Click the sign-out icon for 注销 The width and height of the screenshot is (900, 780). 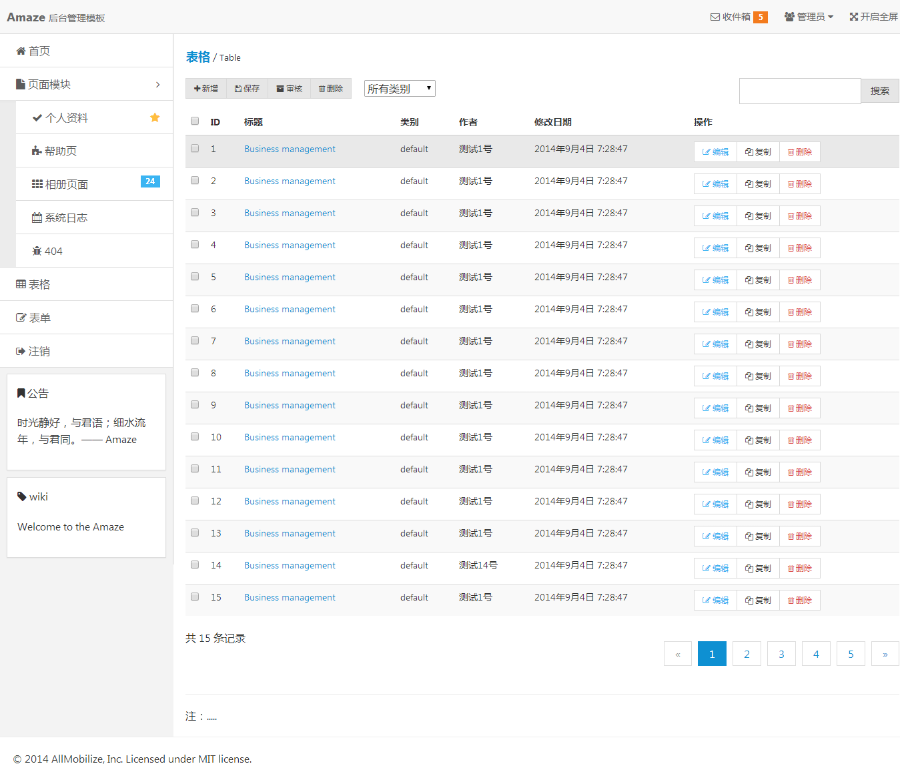pos(21,351)
